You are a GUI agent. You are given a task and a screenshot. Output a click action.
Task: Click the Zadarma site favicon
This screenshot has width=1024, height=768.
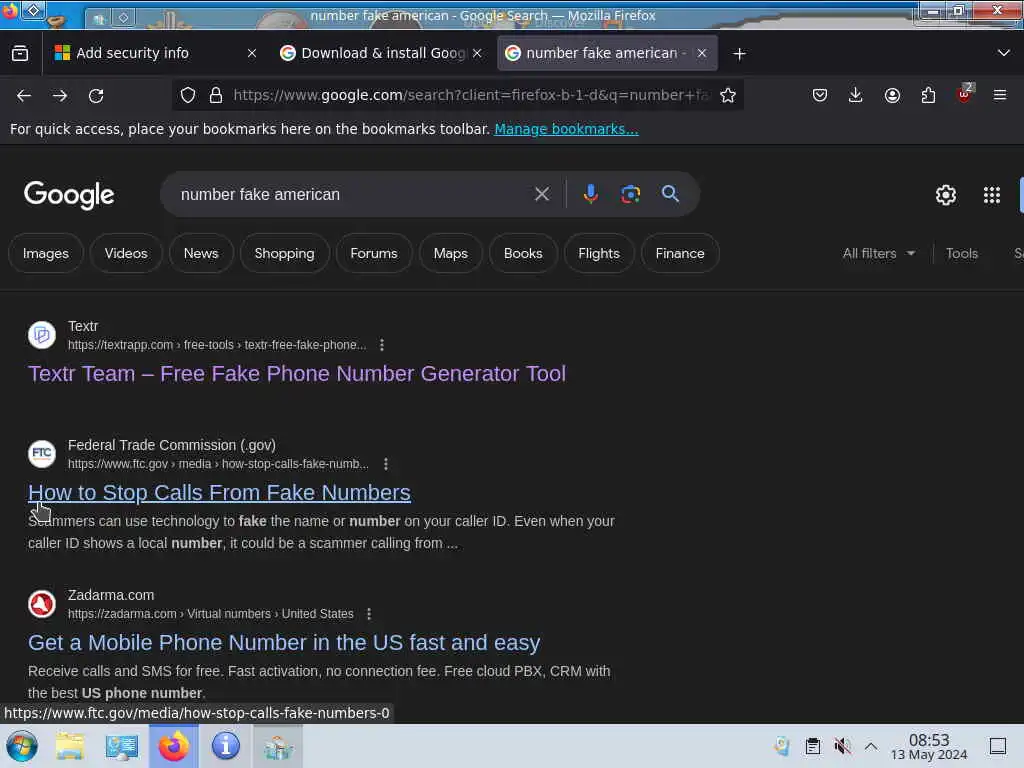point(42,604)
